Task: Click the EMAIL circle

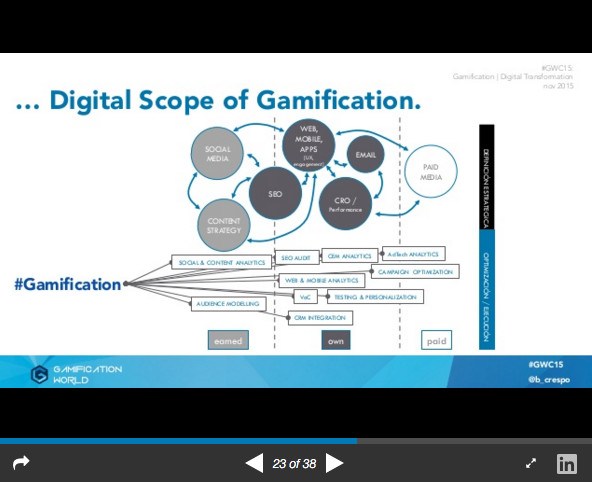Action: 365,154
